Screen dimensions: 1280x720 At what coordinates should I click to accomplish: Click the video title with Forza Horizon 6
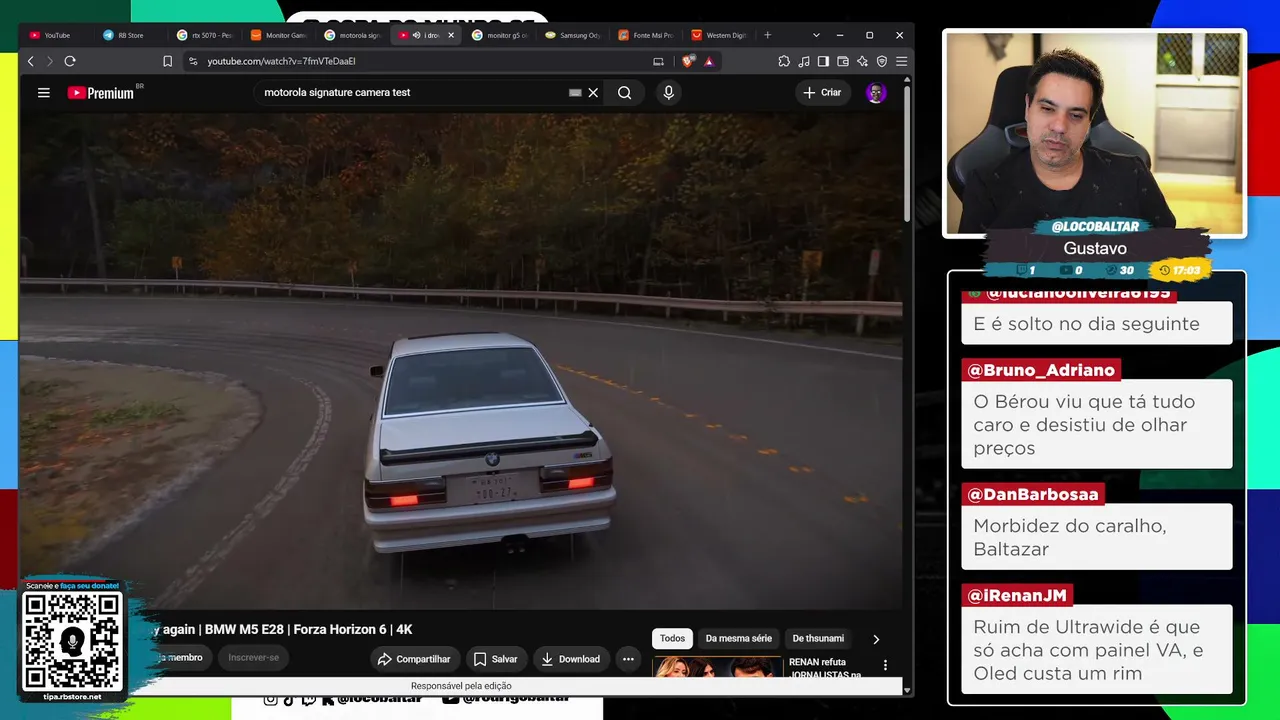(282, 629)
